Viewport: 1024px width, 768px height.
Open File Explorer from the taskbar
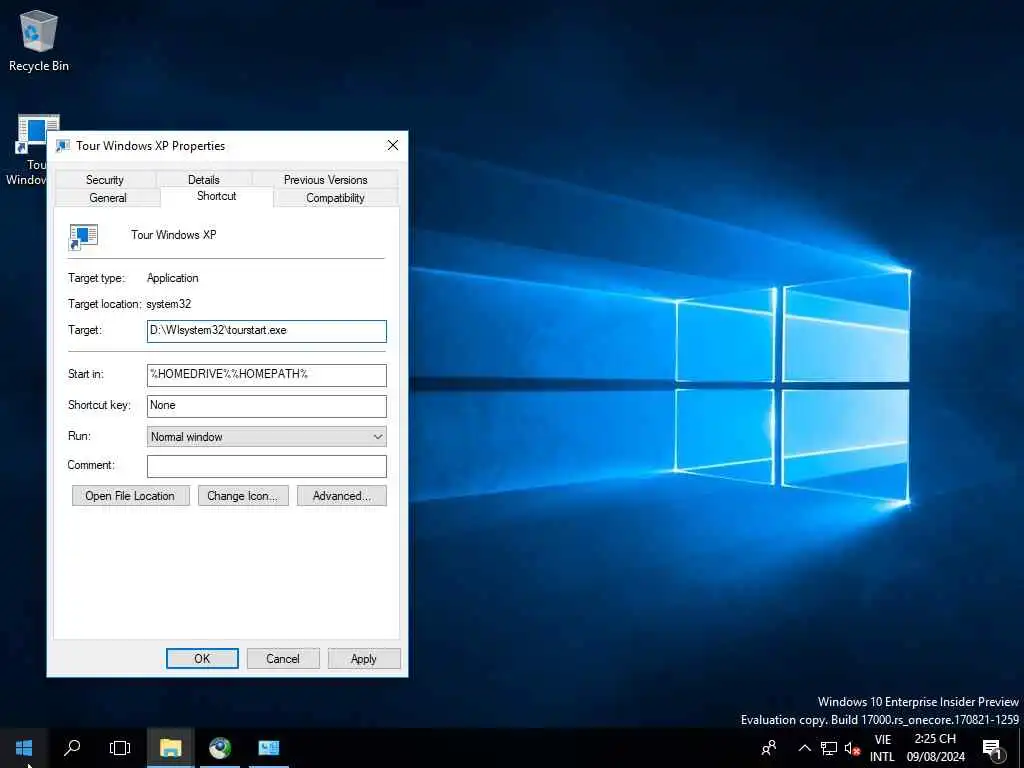(170, 748)
